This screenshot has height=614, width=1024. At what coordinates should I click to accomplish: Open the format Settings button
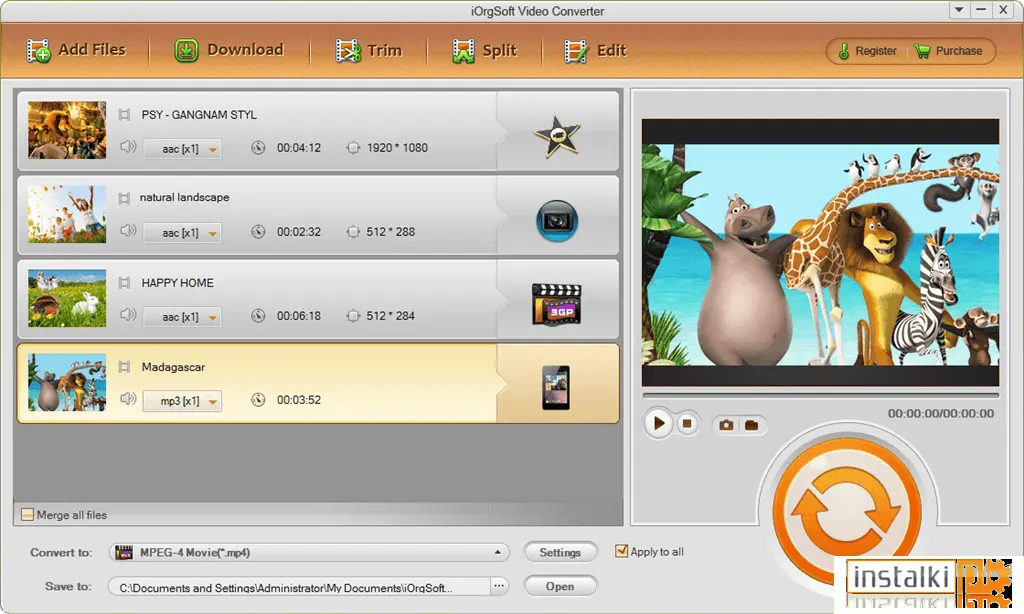[560, 553]
